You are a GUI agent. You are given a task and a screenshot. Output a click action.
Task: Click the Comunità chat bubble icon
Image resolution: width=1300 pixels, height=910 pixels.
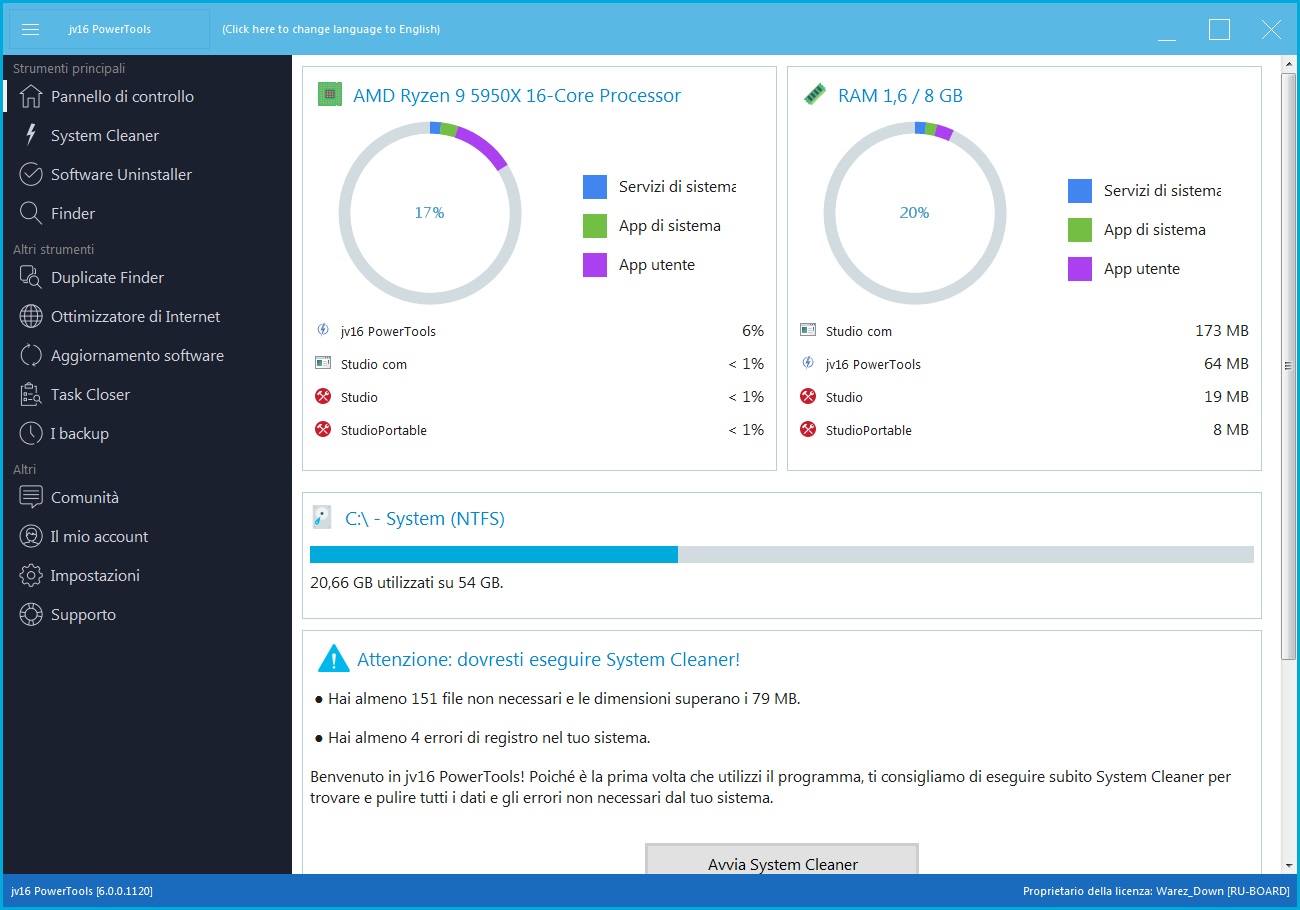click(x=31, y=497)
